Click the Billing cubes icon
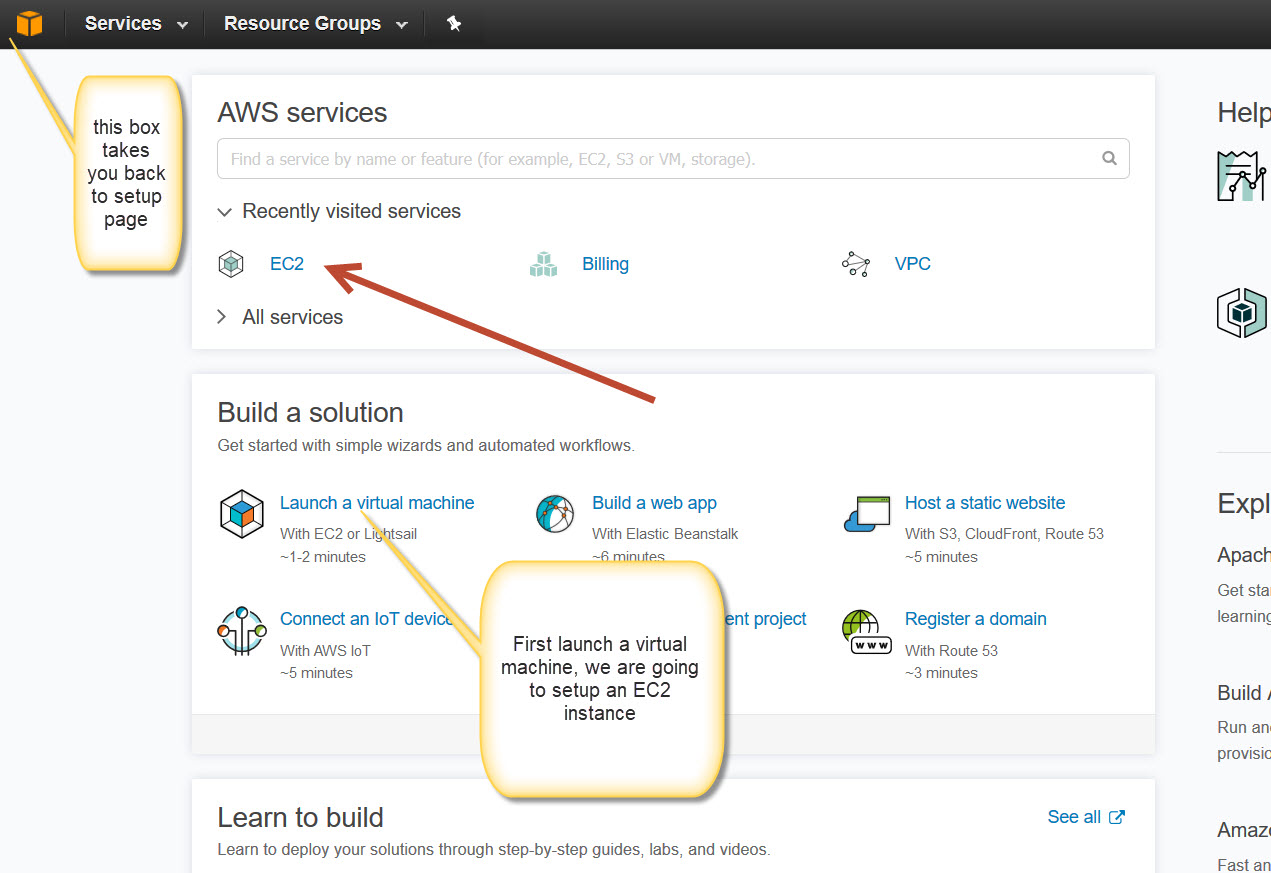This screenshot has height=873, width=1271. pyautogui.click(x=543, y=264)
